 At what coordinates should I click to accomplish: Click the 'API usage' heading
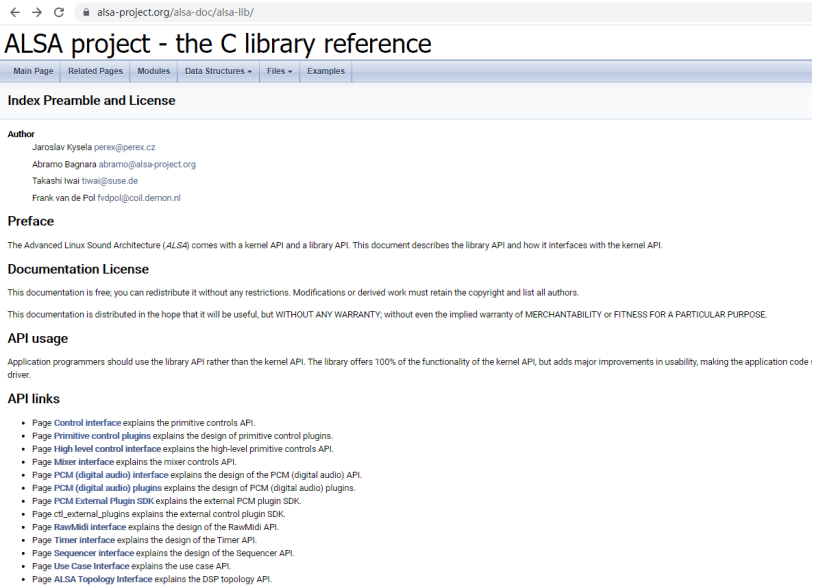(38, 338)
